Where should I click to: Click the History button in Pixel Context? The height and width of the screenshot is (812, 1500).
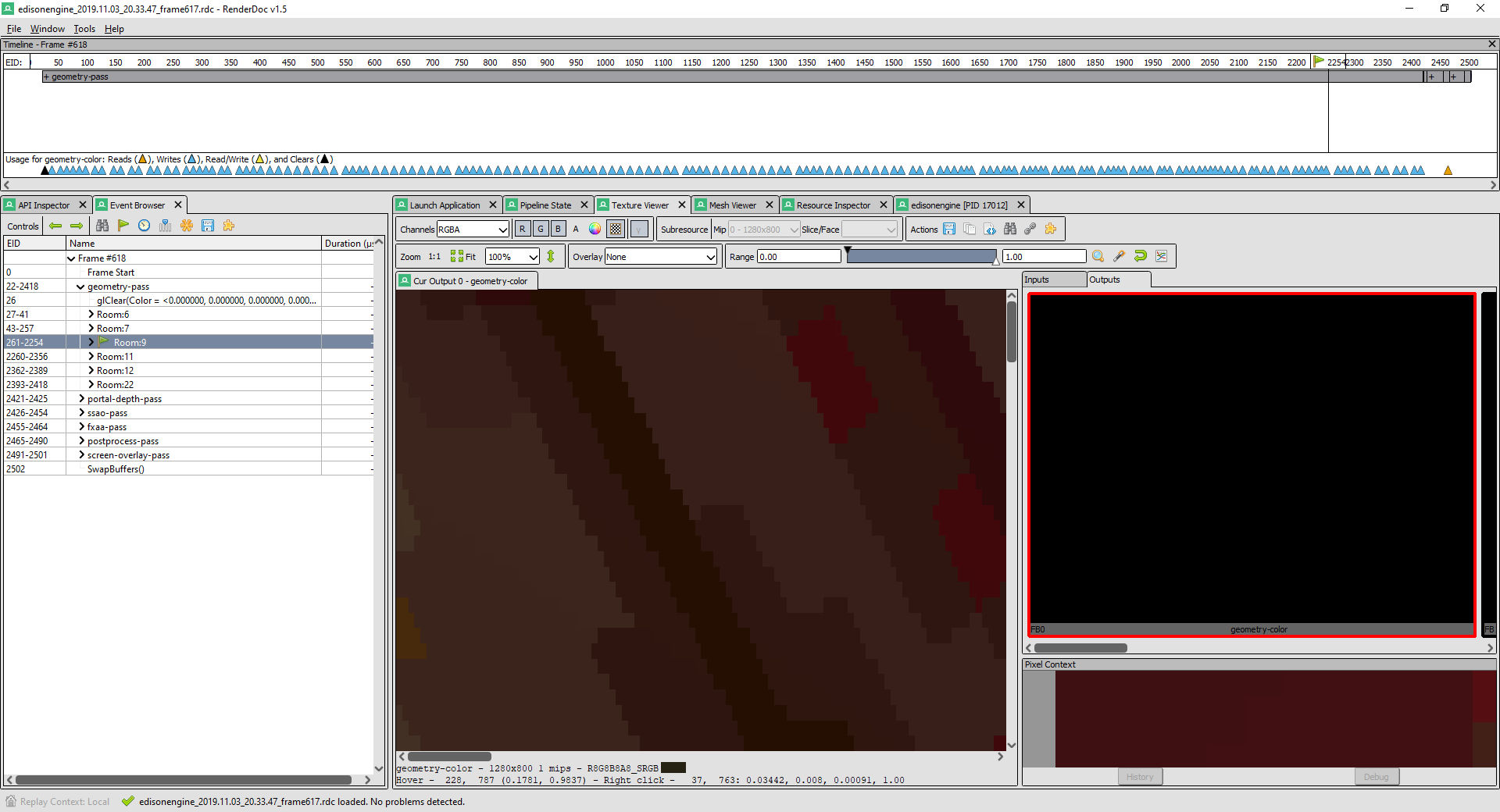pyautogui.click(x=1140, y=776)
